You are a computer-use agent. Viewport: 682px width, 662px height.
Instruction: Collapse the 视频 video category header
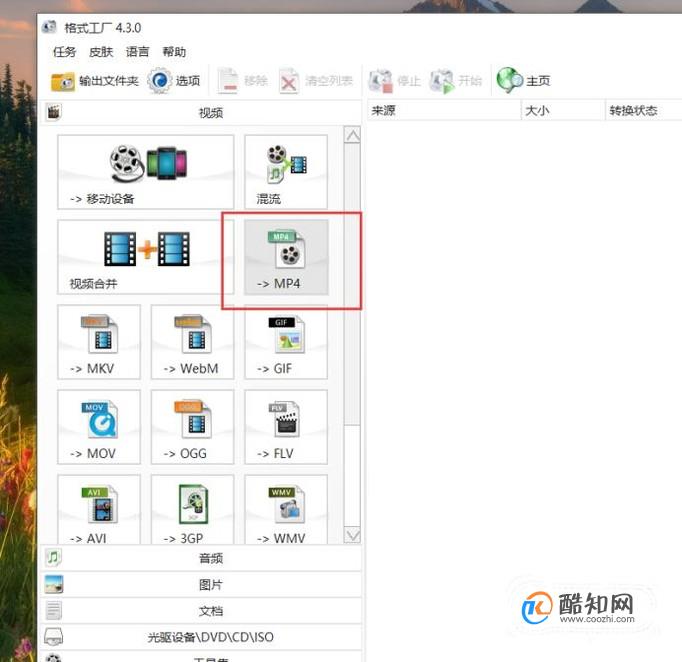click(x=201, y=113)
